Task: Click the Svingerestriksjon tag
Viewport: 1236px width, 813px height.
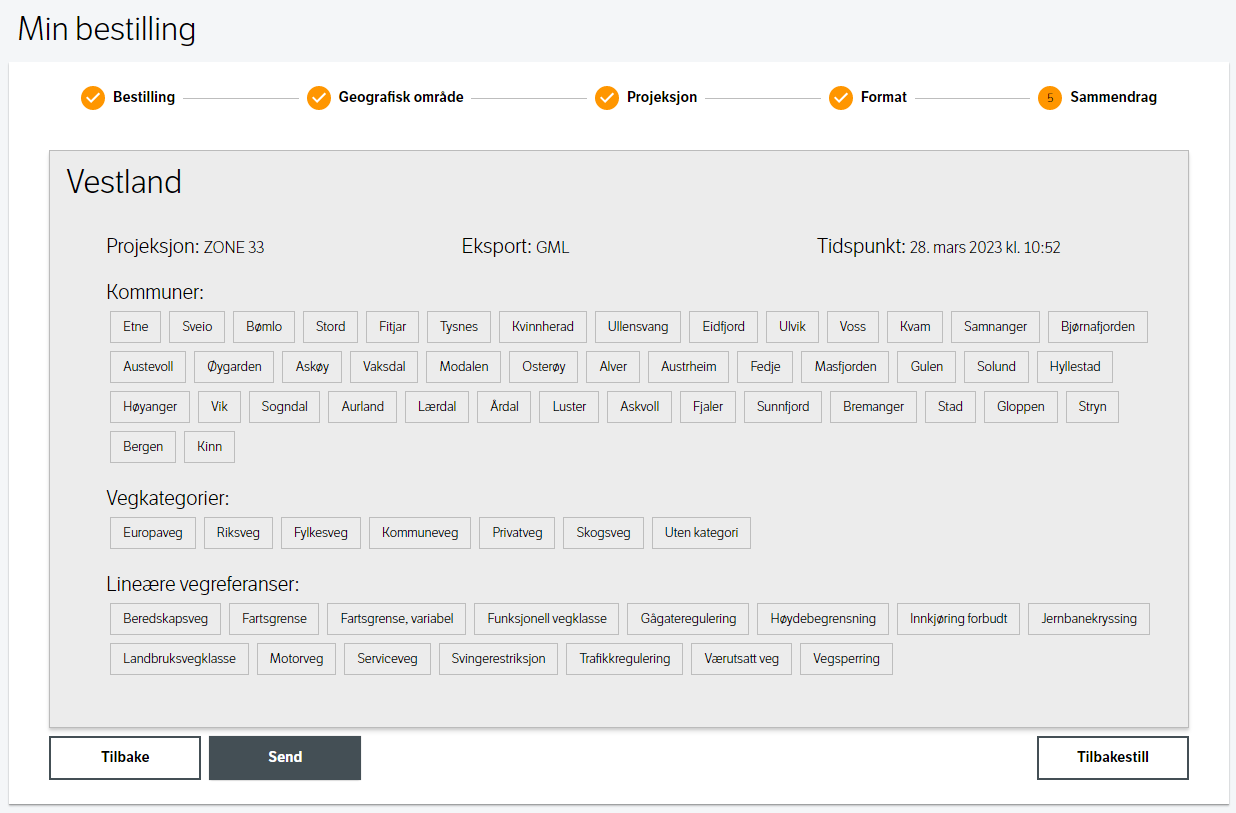Action: (x=499, y=659)
